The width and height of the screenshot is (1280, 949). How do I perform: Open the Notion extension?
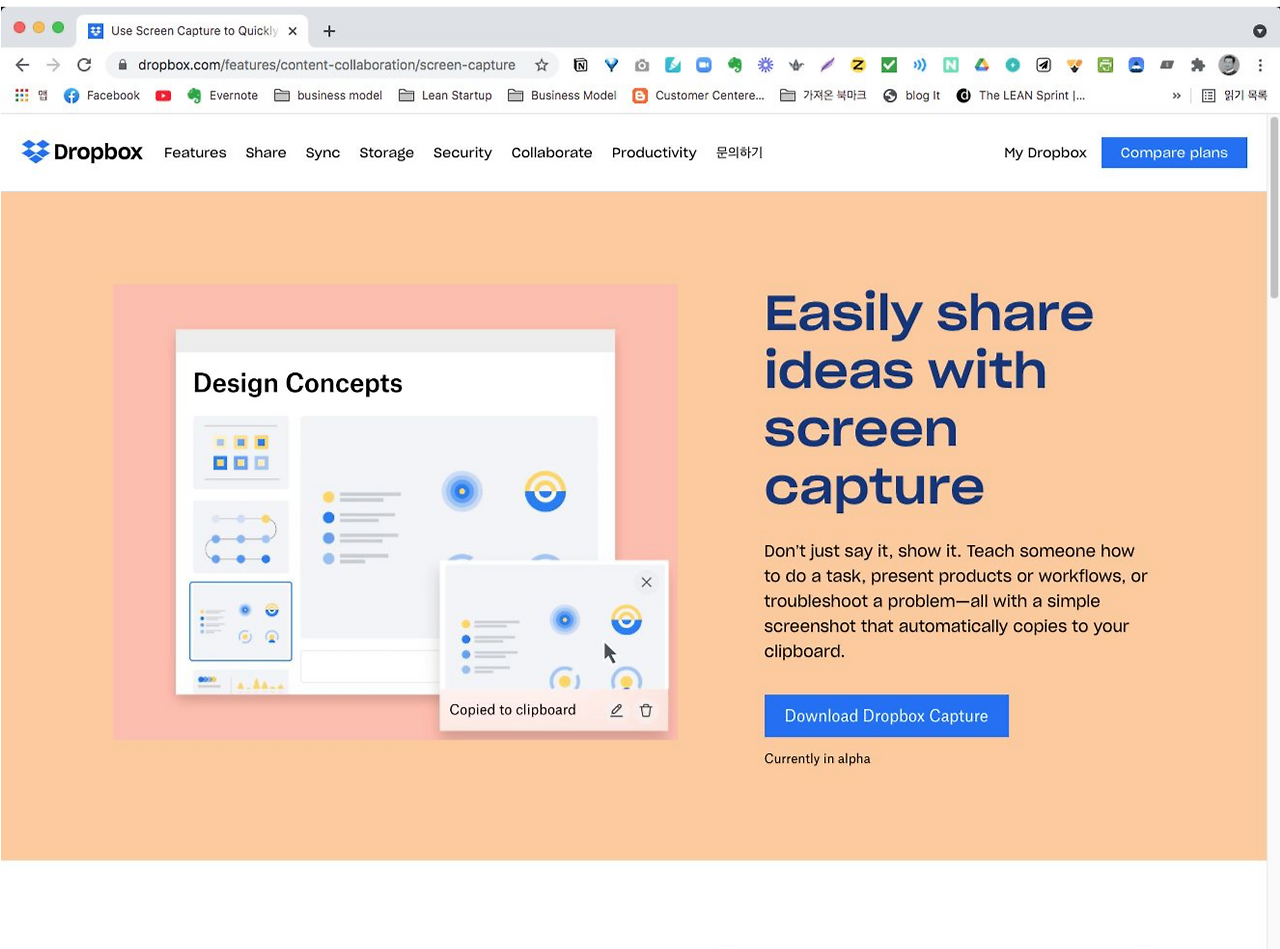tap(580, 65)
